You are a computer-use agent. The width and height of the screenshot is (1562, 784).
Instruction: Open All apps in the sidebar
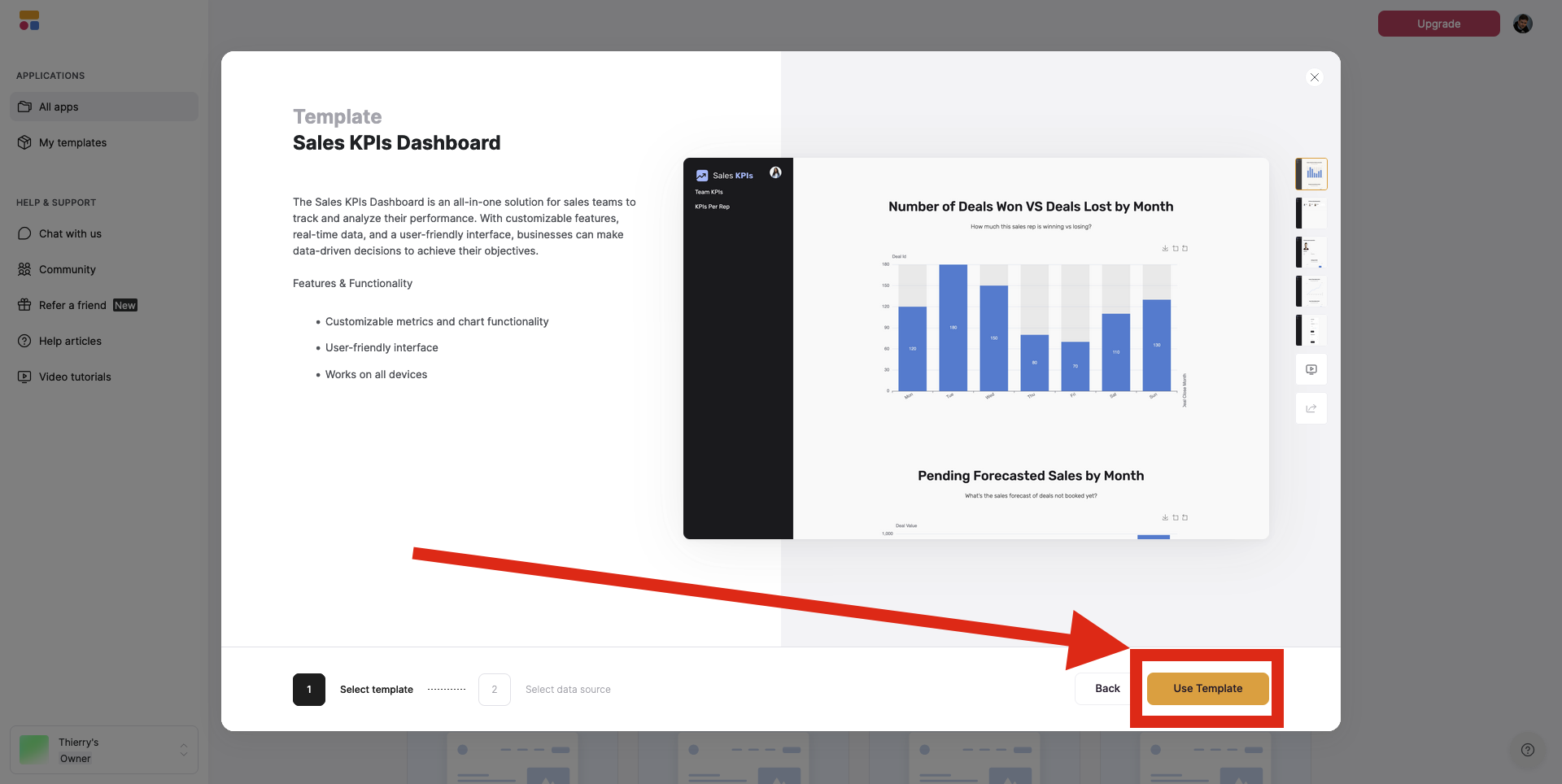104,107
